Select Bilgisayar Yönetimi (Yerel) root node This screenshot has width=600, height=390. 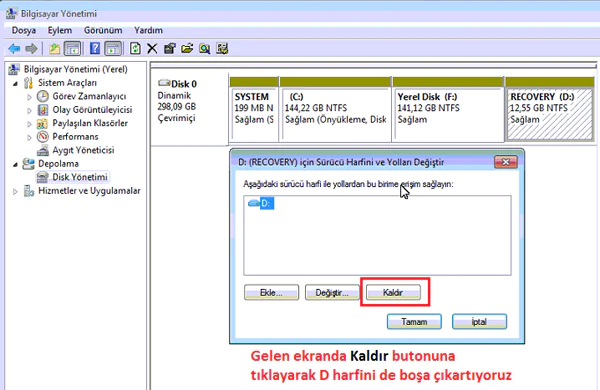75,69
